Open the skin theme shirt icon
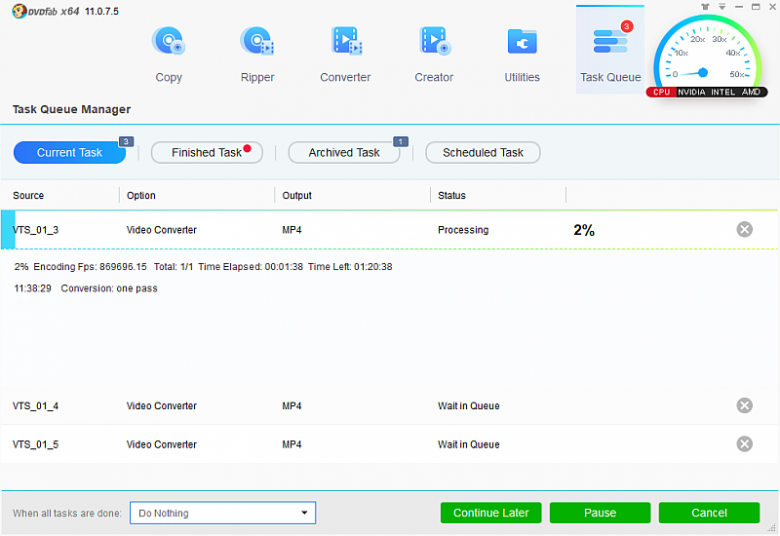Screen dimensions: 780x536 [705, 7]
